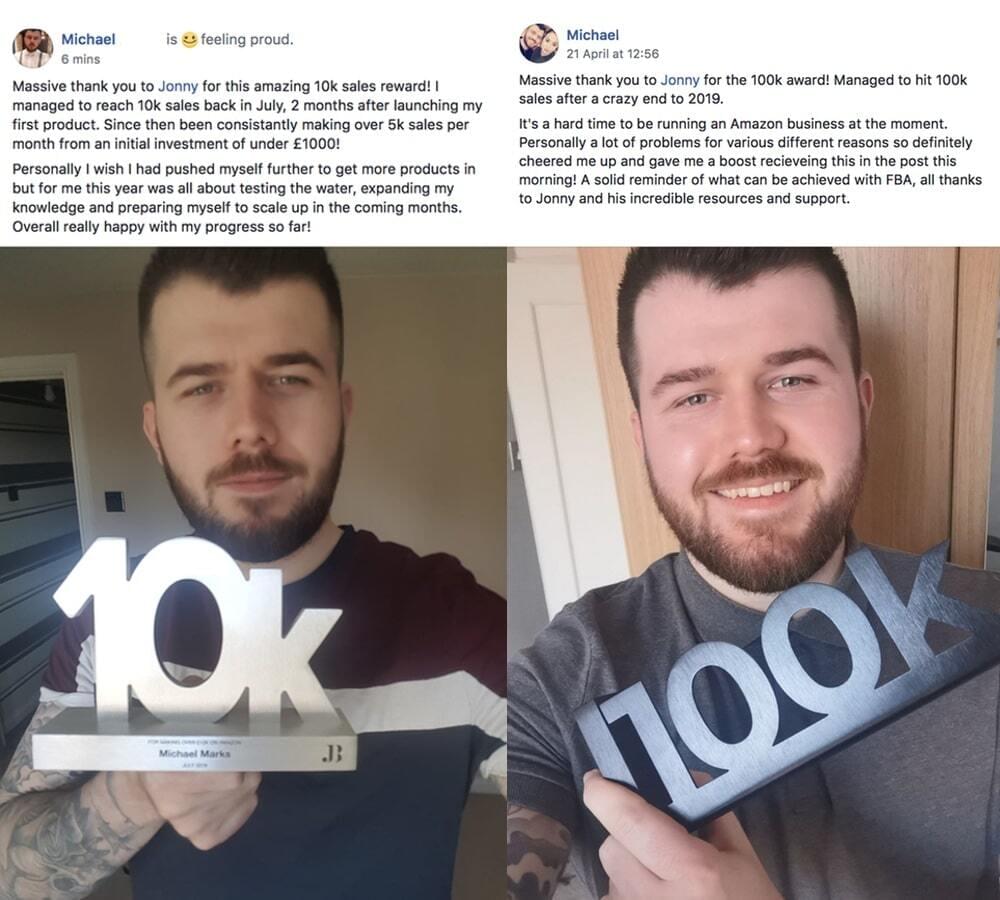Open the selfie photo with the 10k trophy

tap(253, 573)
